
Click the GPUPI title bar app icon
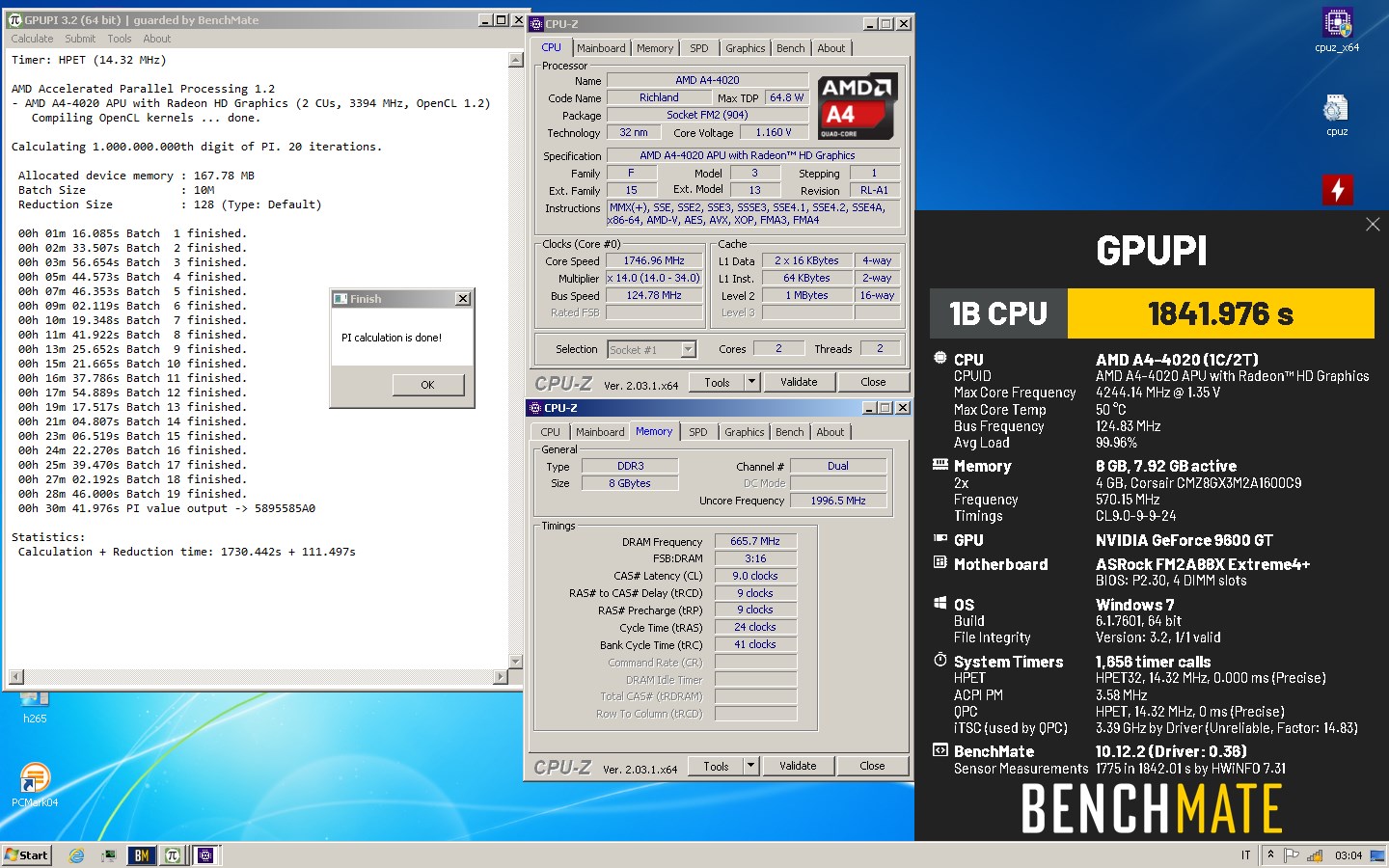pos(14,19)
